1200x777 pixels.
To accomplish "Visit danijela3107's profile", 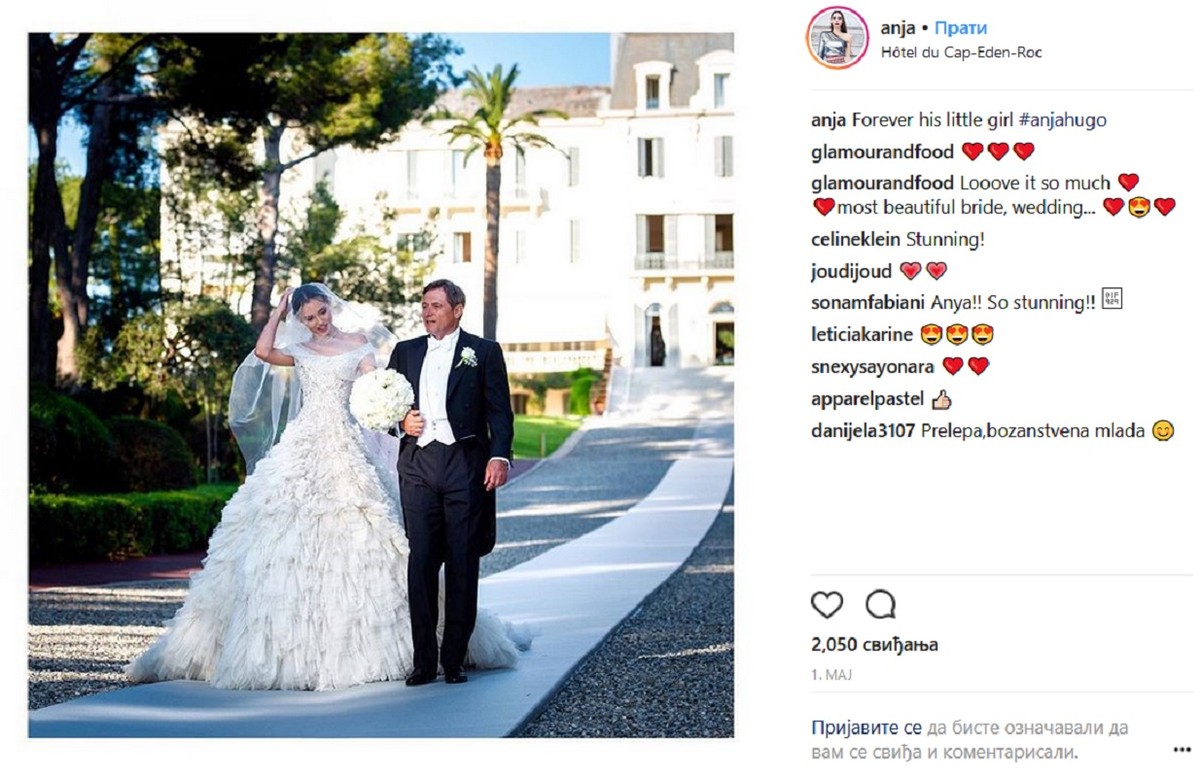I will (863, 432).
